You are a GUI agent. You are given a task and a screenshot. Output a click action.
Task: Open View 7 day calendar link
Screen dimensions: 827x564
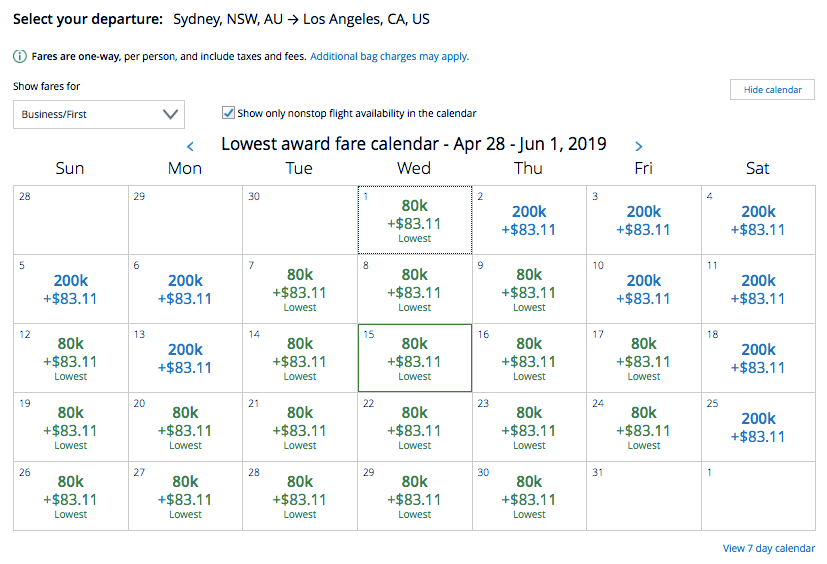768,548
